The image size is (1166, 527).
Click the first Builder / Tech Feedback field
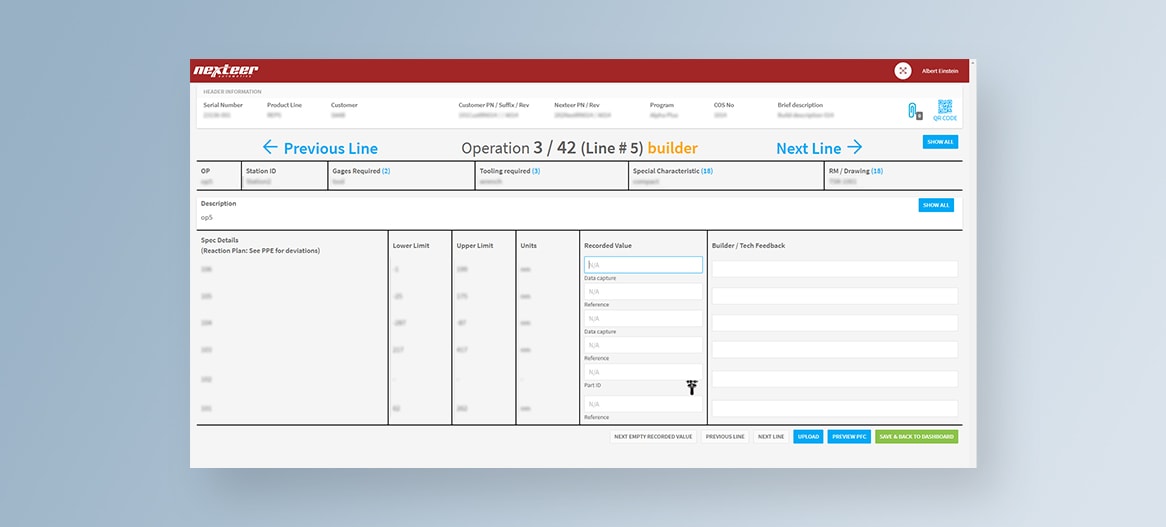point(835,269)
